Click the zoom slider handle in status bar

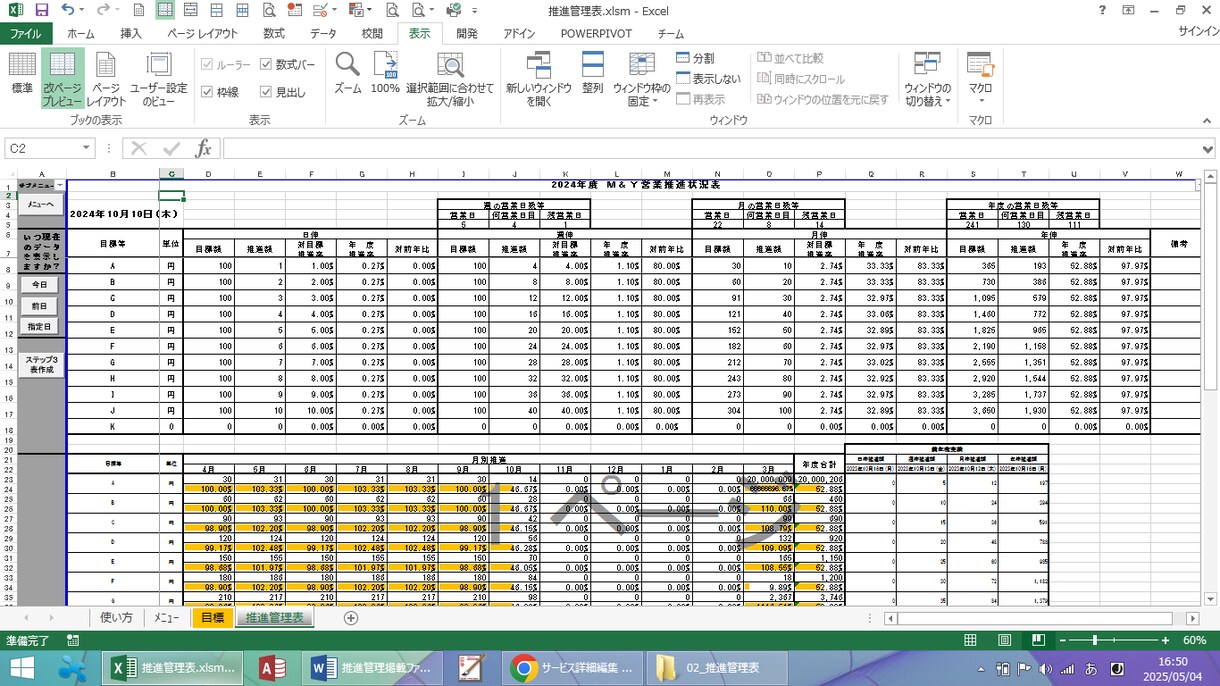[x=1096, y=640]
